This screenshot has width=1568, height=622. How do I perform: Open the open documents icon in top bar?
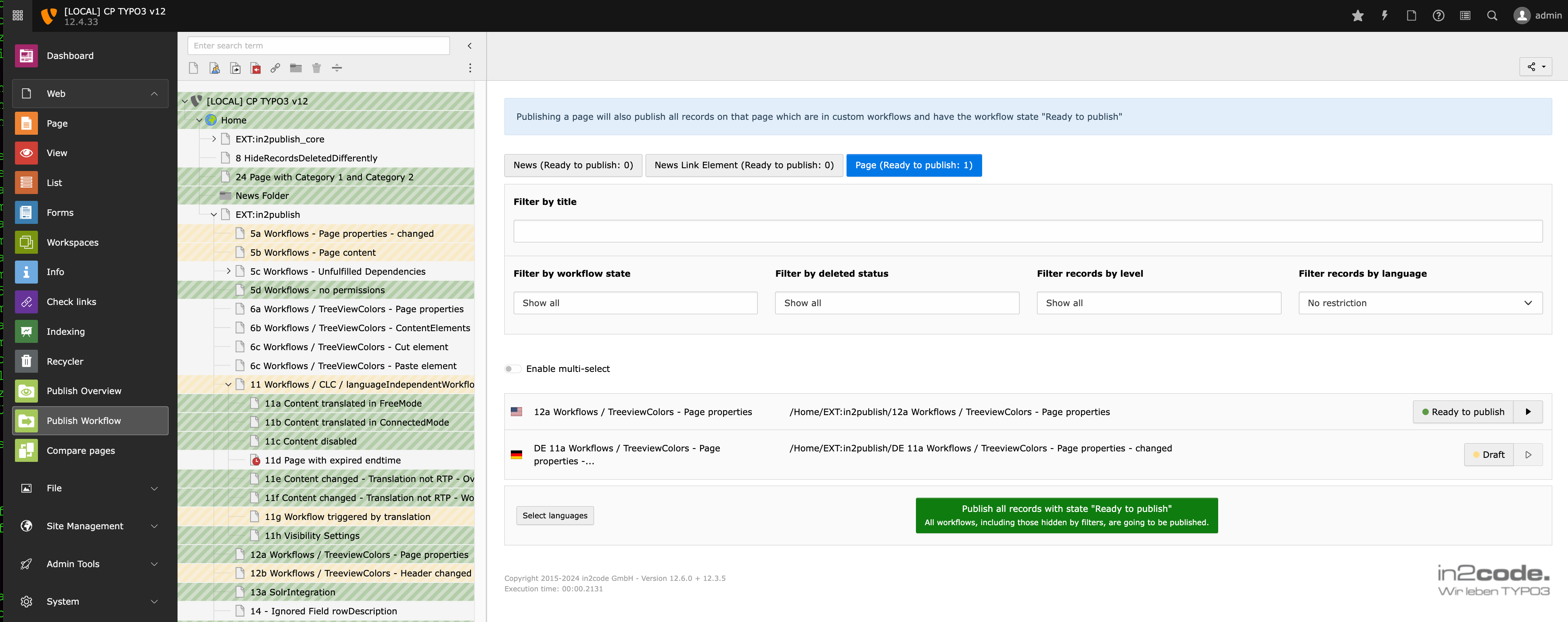(1411, 16)
